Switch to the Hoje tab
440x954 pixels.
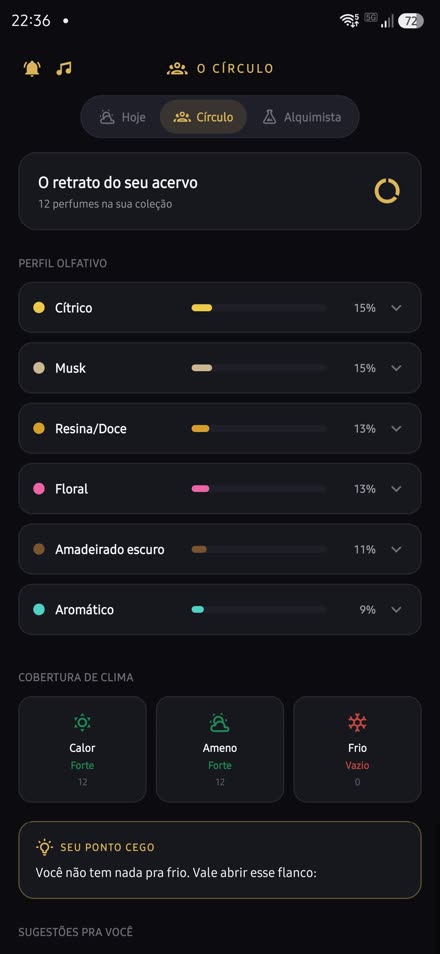coord(122,117)
